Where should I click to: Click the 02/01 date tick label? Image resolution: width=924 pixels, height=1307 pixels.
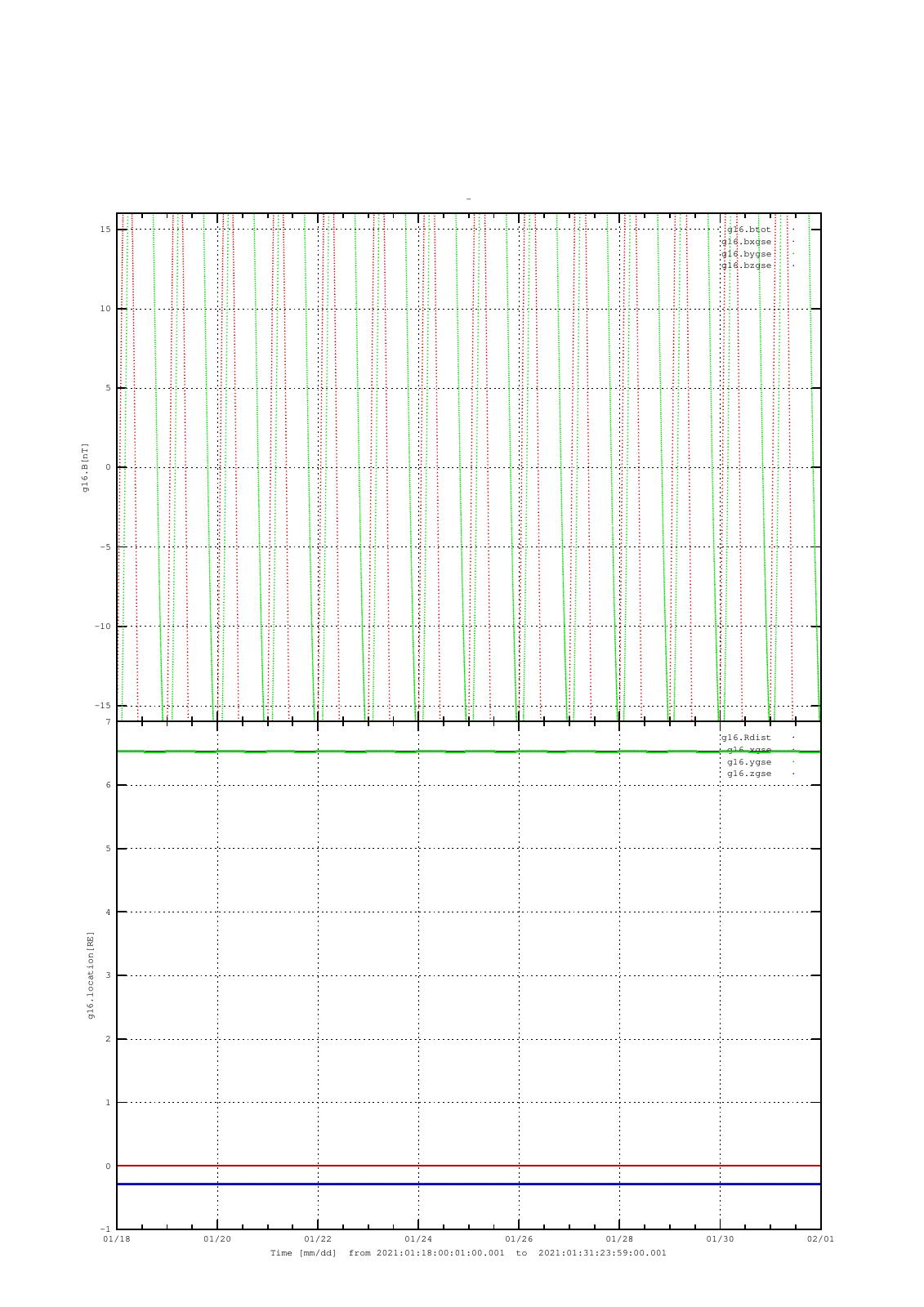click(820, 1239)
